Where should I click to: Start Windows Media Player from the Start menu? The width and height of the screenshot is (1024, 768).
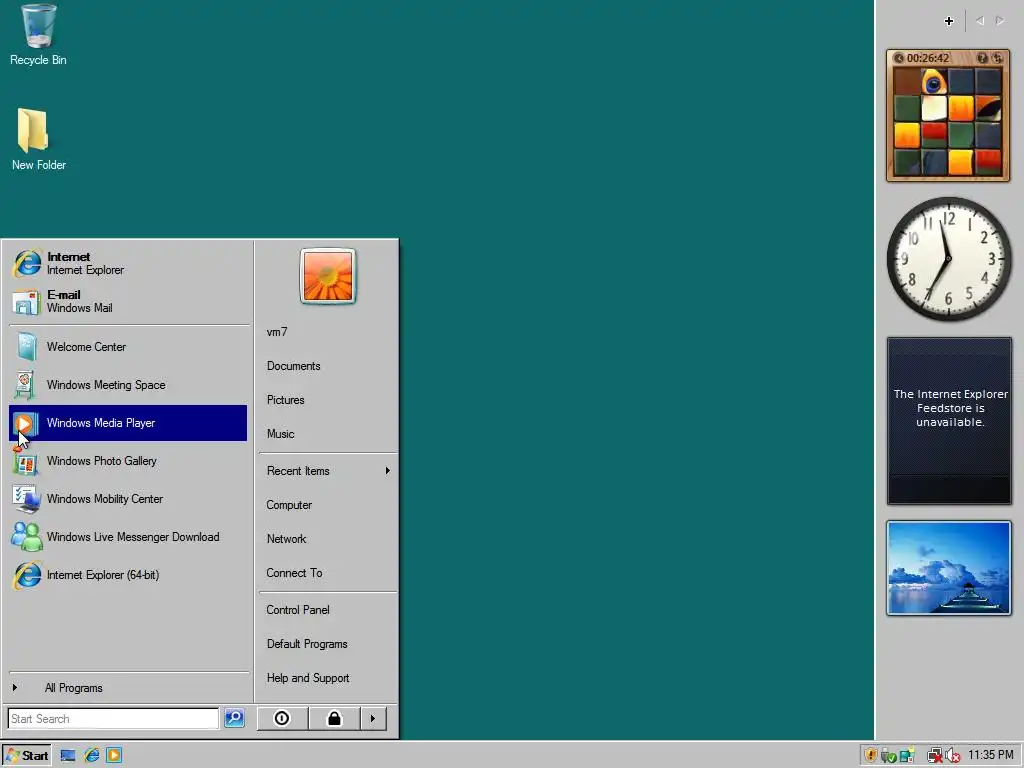pyautogui.click(x=129, y=423)
